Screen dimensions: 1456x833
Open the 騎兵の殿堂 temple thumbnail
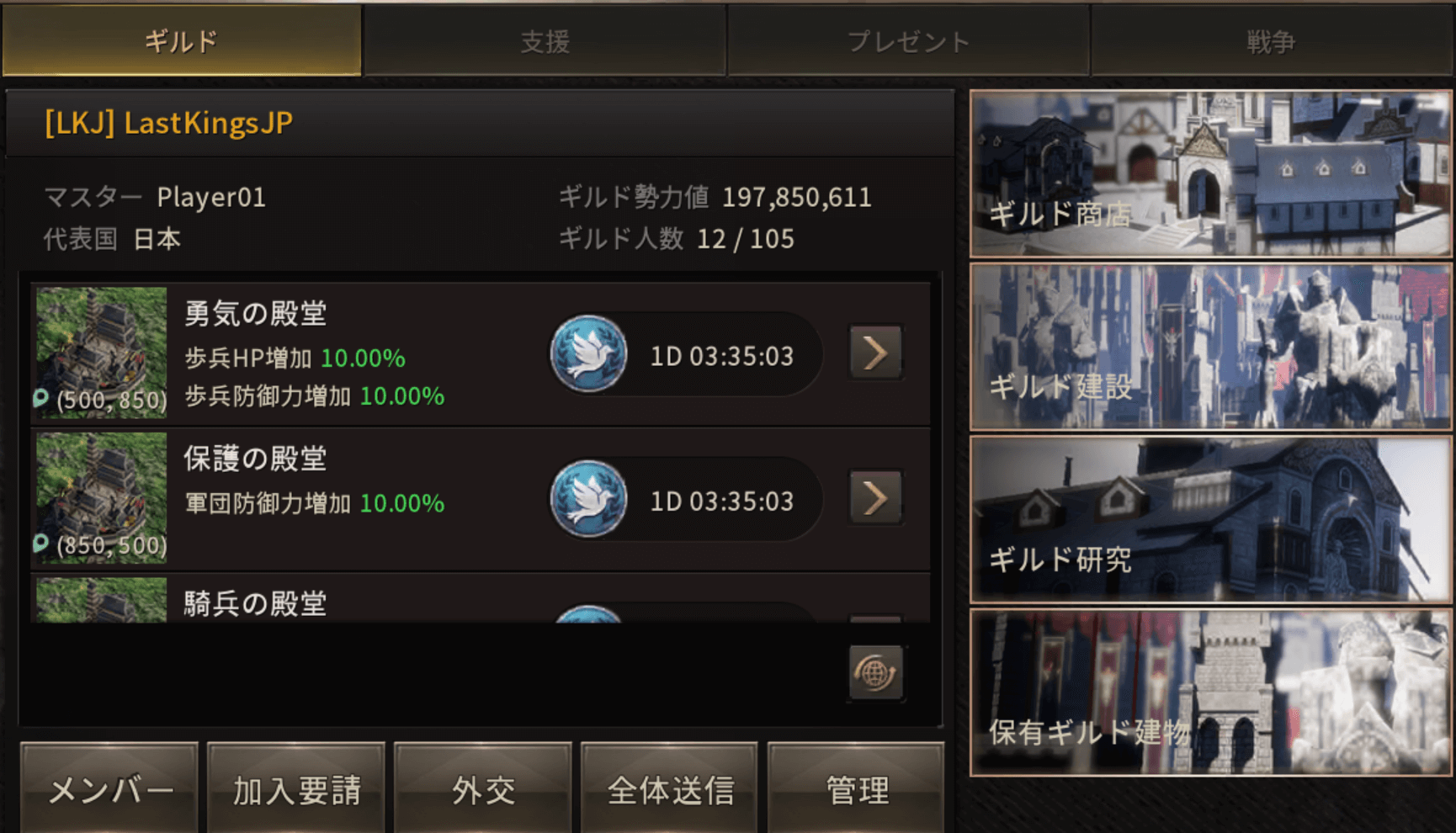point(102,600)
